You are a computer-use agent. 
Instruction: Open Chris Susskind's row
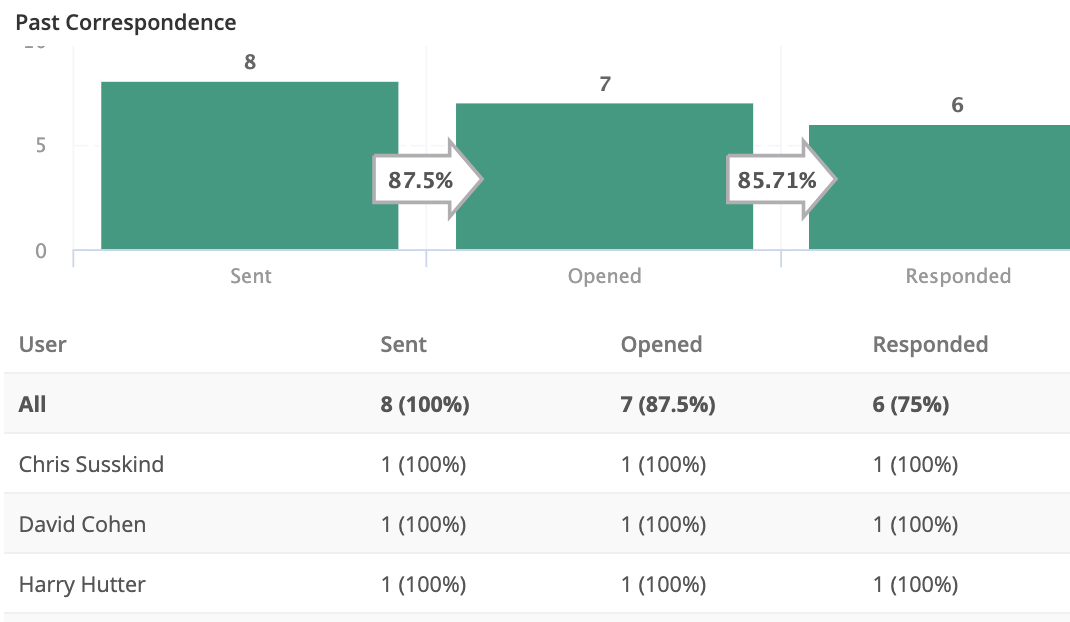click(x=537, y=464)
